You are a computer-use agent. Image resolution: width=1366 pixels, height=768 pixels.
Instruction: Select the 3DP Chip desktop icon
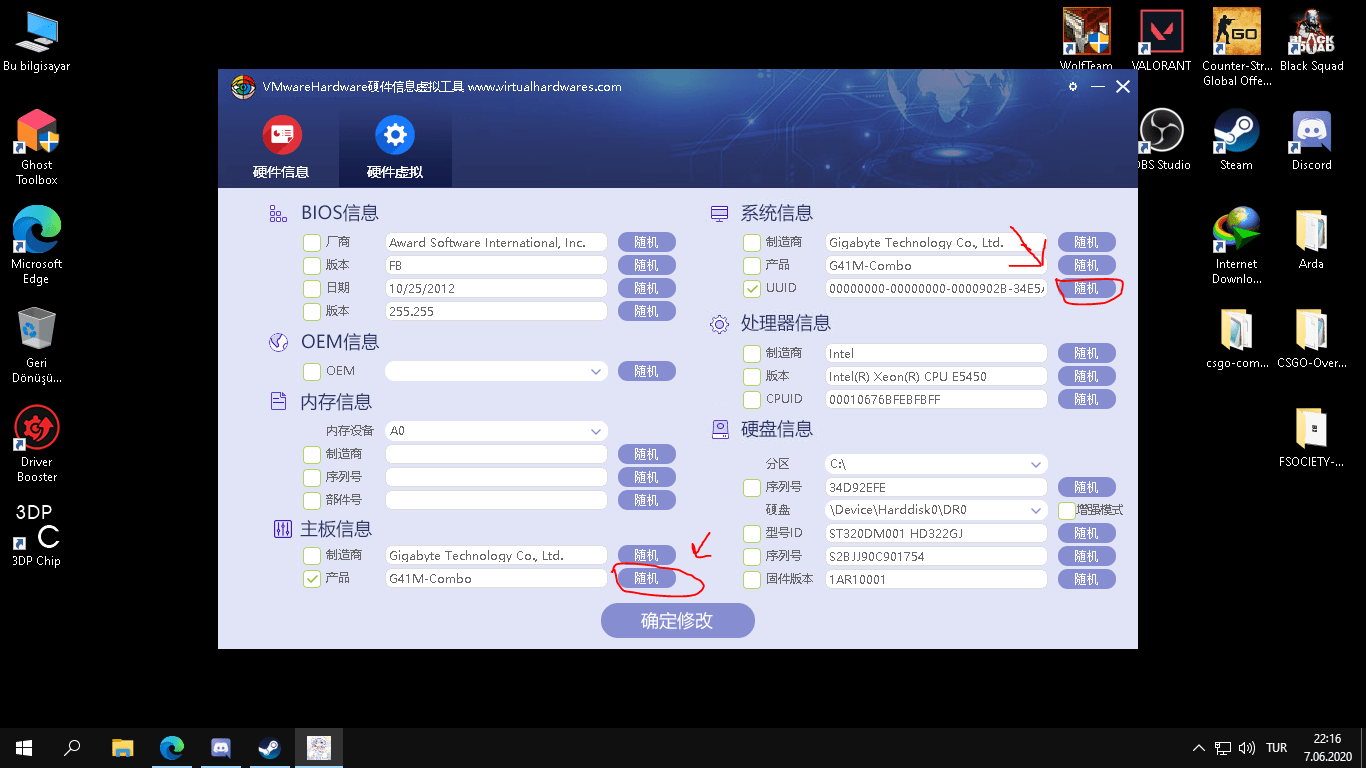tap(37, 535)
